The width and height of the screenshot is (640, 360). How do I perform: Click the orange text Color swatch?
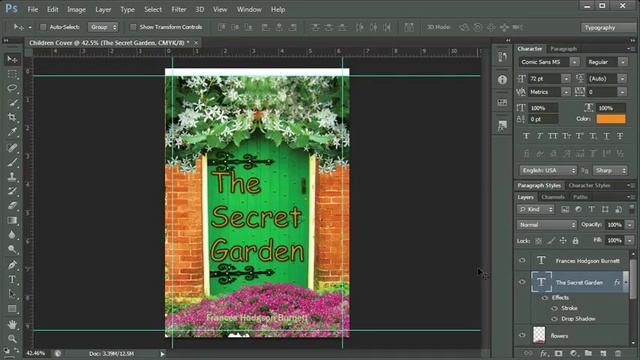[611, 119]
